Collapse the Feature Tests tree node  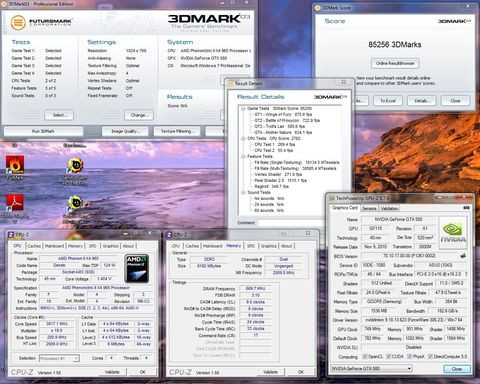[x=243, y=156]
